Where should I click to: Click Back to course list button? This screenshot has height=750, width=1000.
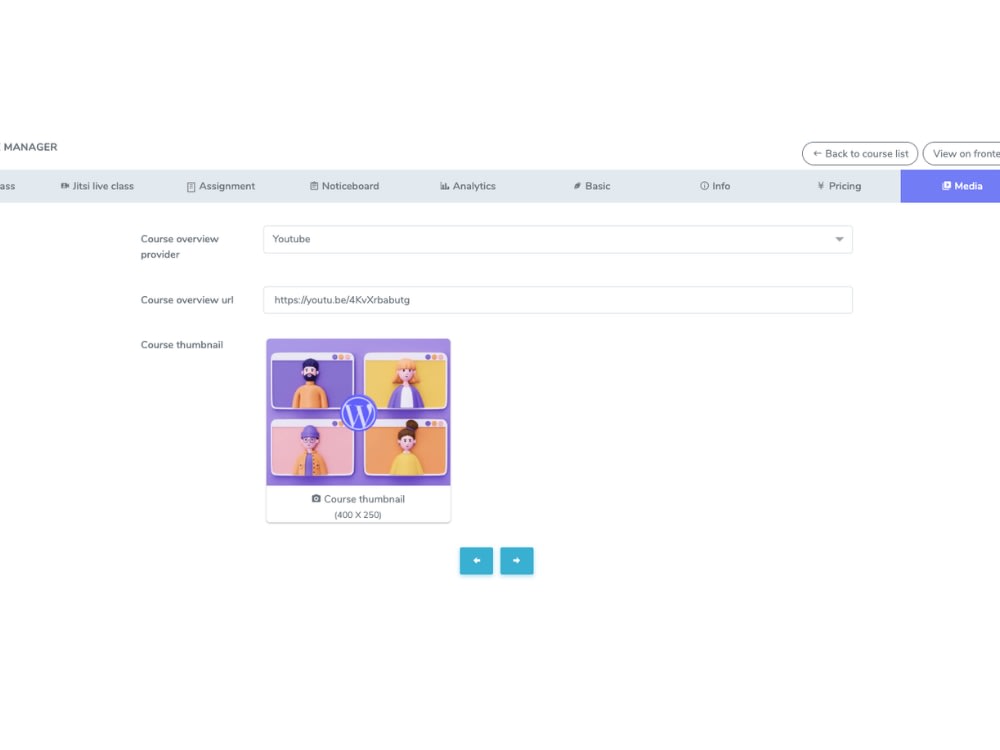coord(860,154)
